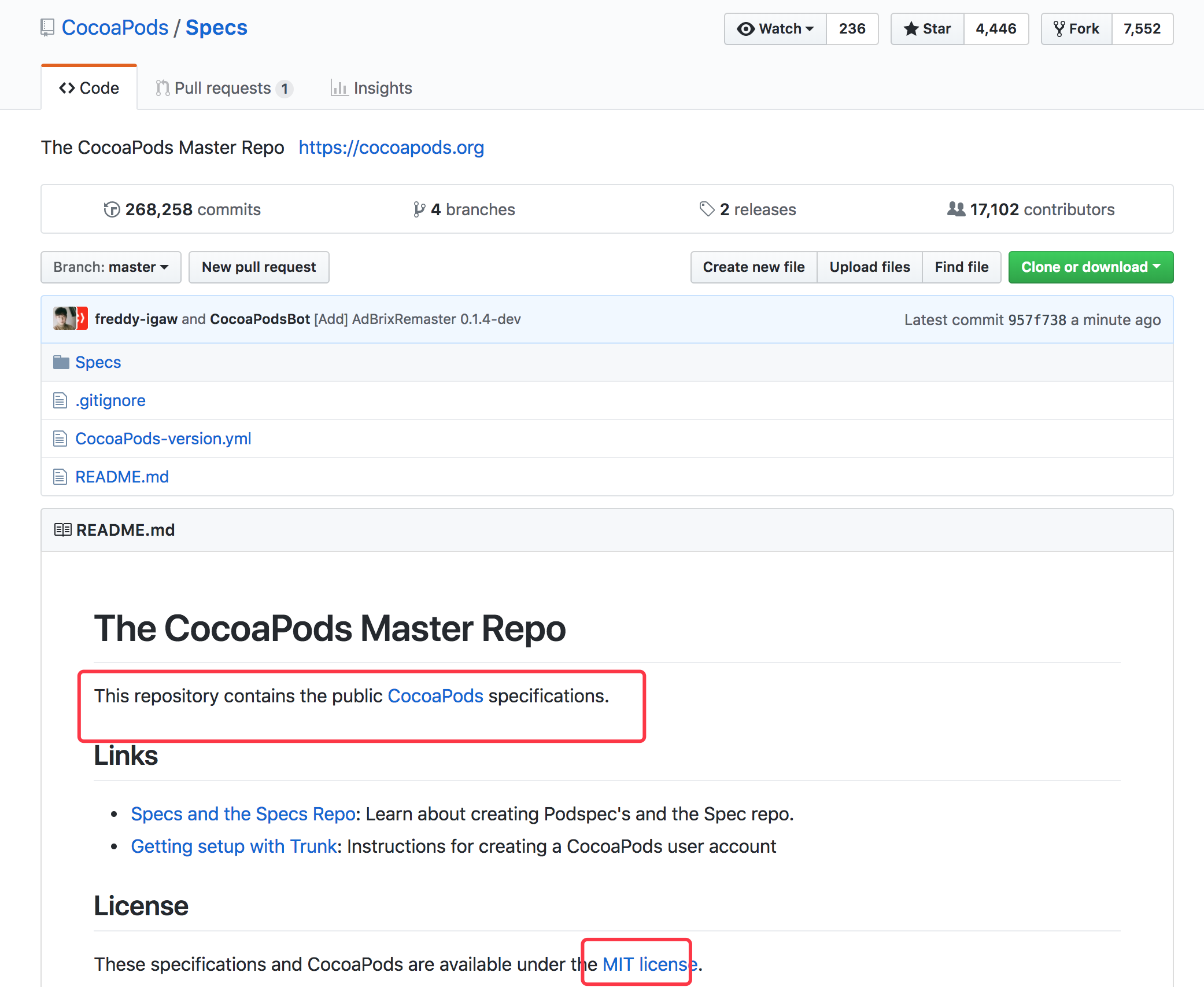The width and height of the screenshot is (1204, 987).
Task: View the 4,446 stargazers count
Action: (996, 28)
